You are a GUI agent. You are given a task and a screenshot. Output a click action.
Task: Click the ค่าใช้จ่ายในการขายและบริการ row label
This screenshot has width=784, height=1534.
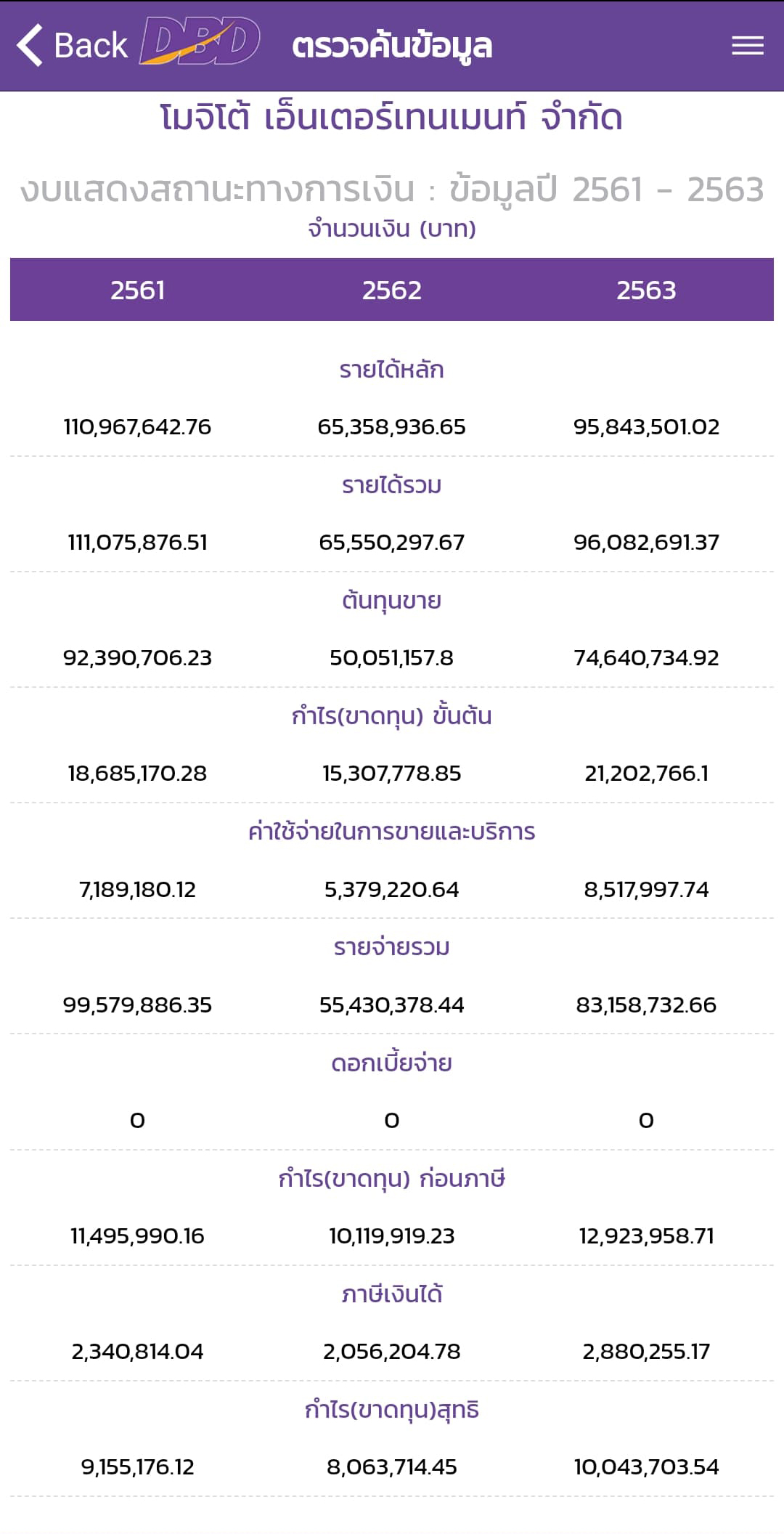(x=392, y=832)
